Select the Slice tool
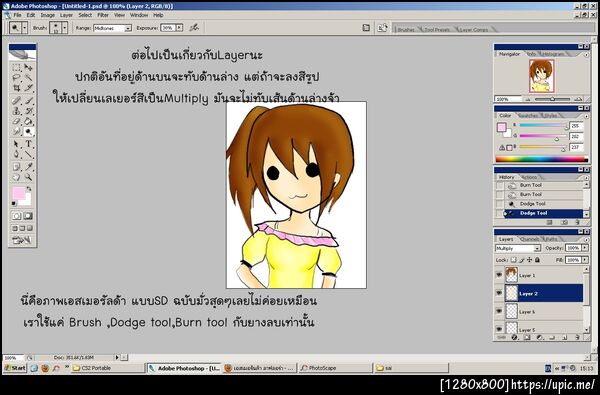 tap(28, 88)
